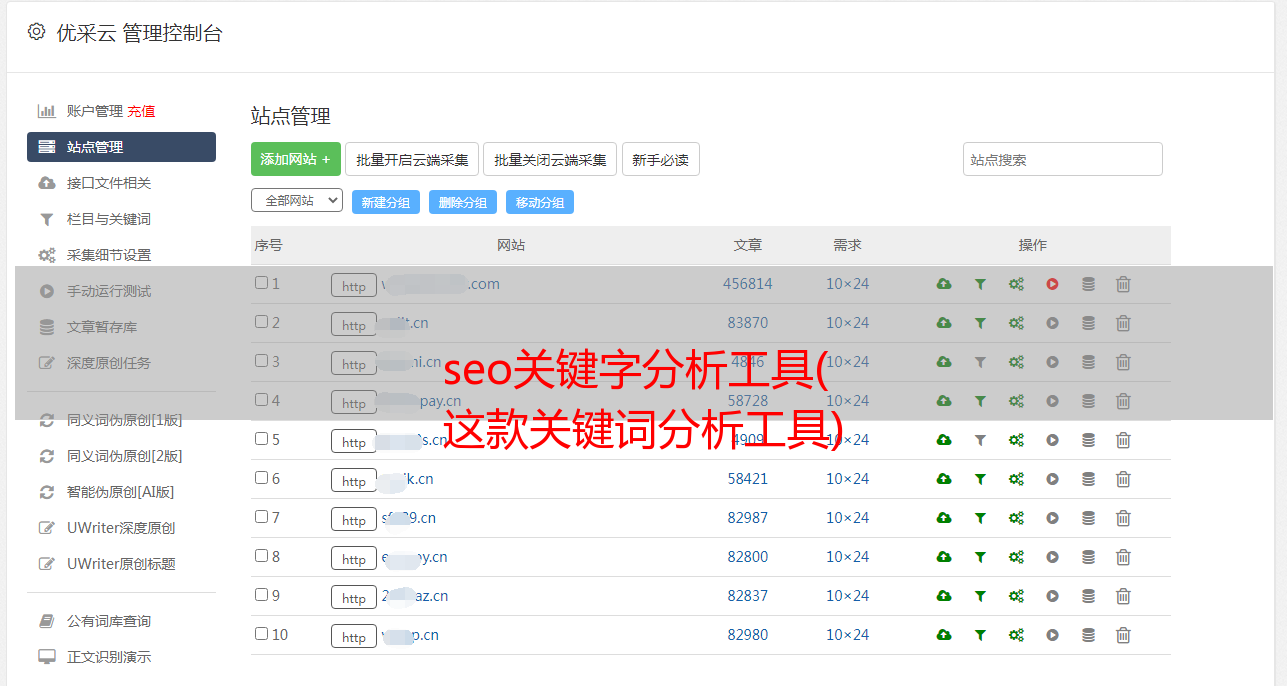This screenshot has width=1287, height=686.
Task: Focus the 站点搜索 search field
Action: pos(1063,159)
